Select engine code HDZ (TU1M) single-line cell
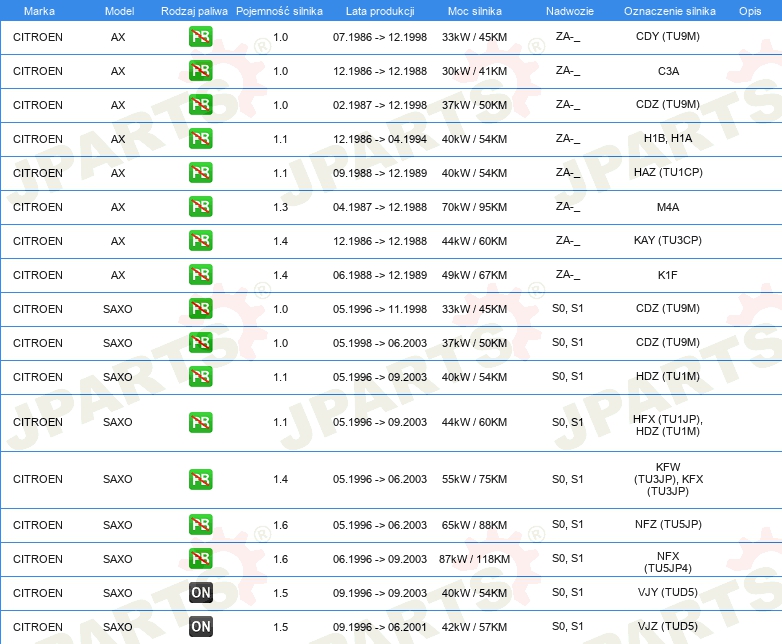782x644 pixels. pyautogui.click(x=668, y=376)
